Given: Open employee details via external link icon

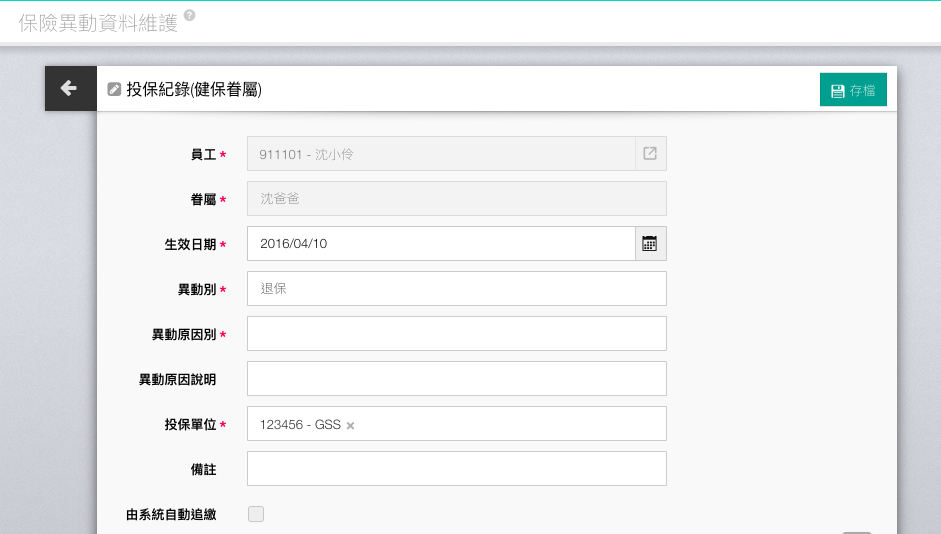Looking at the screenshot, I should point(650,154).
